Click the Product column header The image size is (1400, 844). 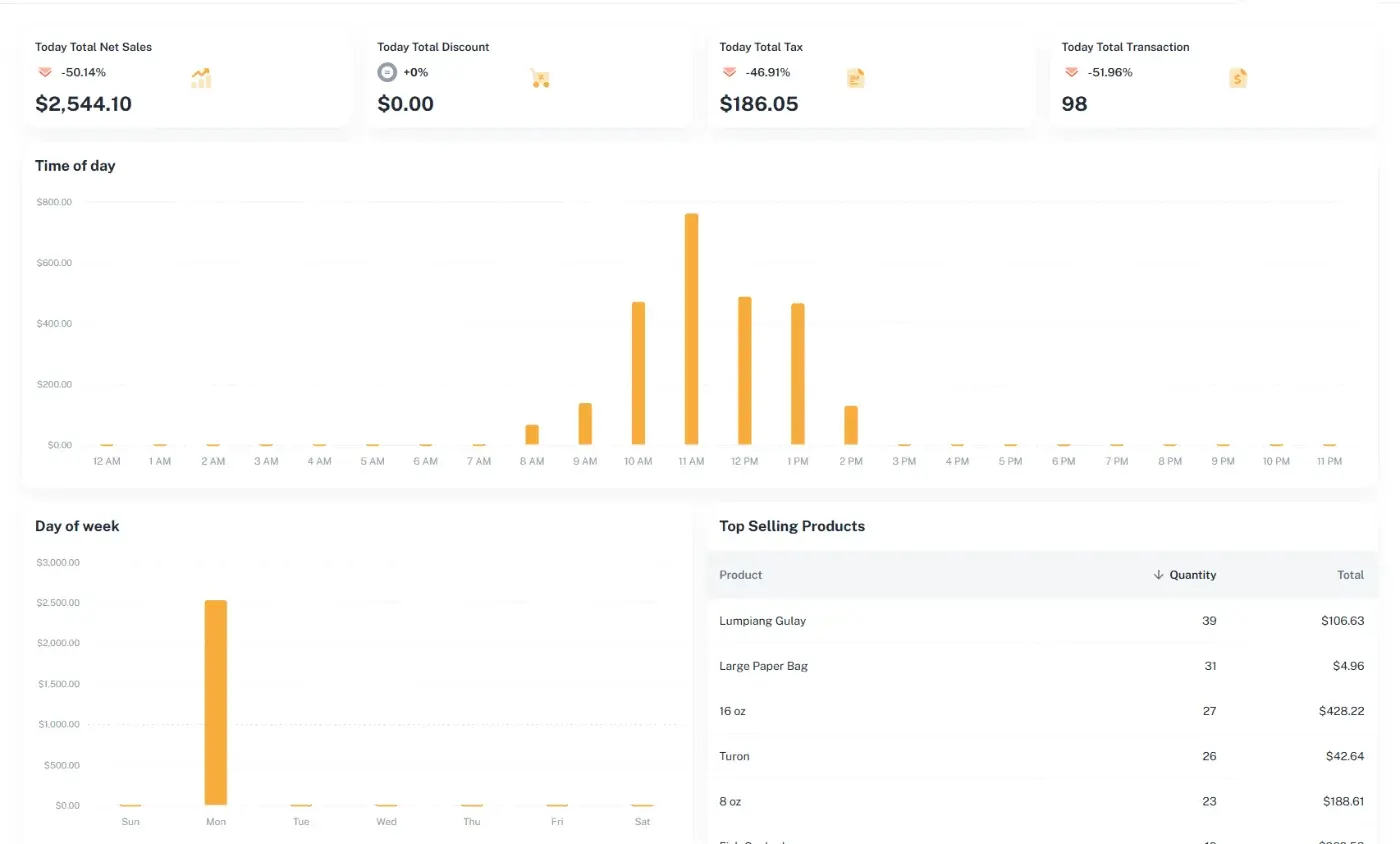coord(741,575)
